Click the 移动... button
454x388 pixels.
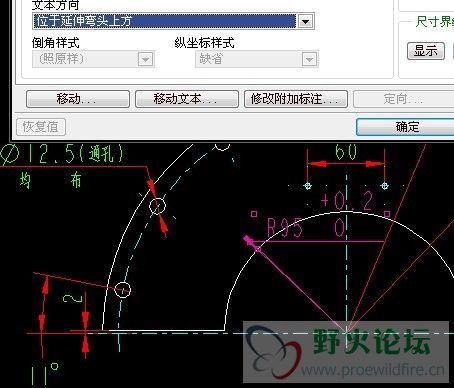(x=78, y=99)
